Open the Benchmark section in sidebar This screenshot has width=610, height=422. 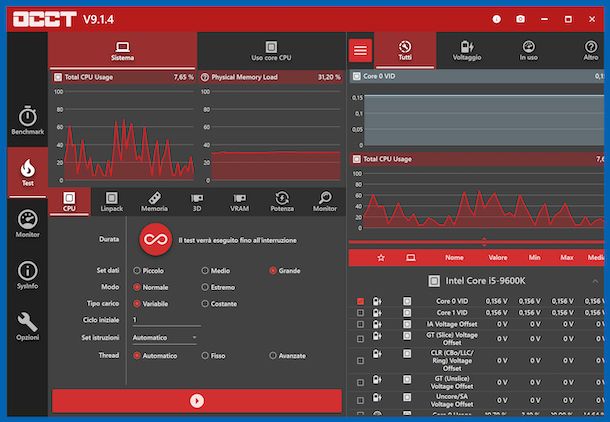[28, 120]
